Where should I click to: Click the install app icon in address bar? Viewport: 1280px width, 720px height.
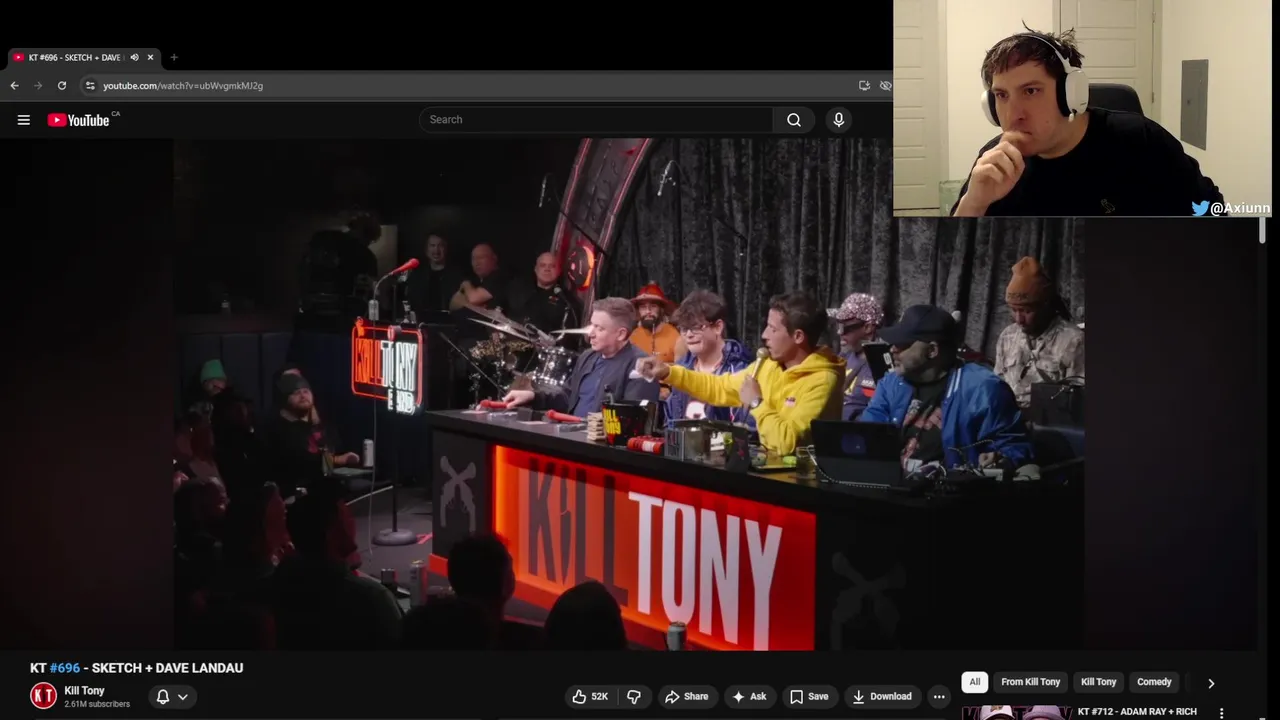pyautogui.click(x=864, y=86)
